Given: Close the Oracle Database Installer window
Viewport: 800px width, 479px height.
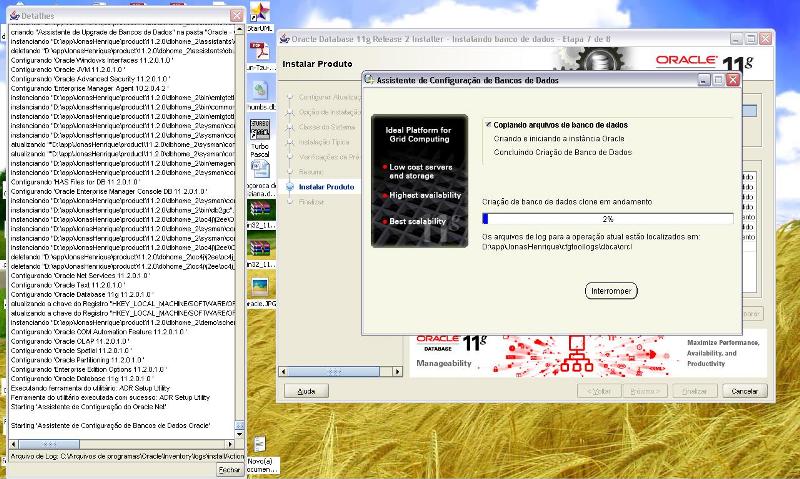Looking at the screenshot, I should coord(765,39).
